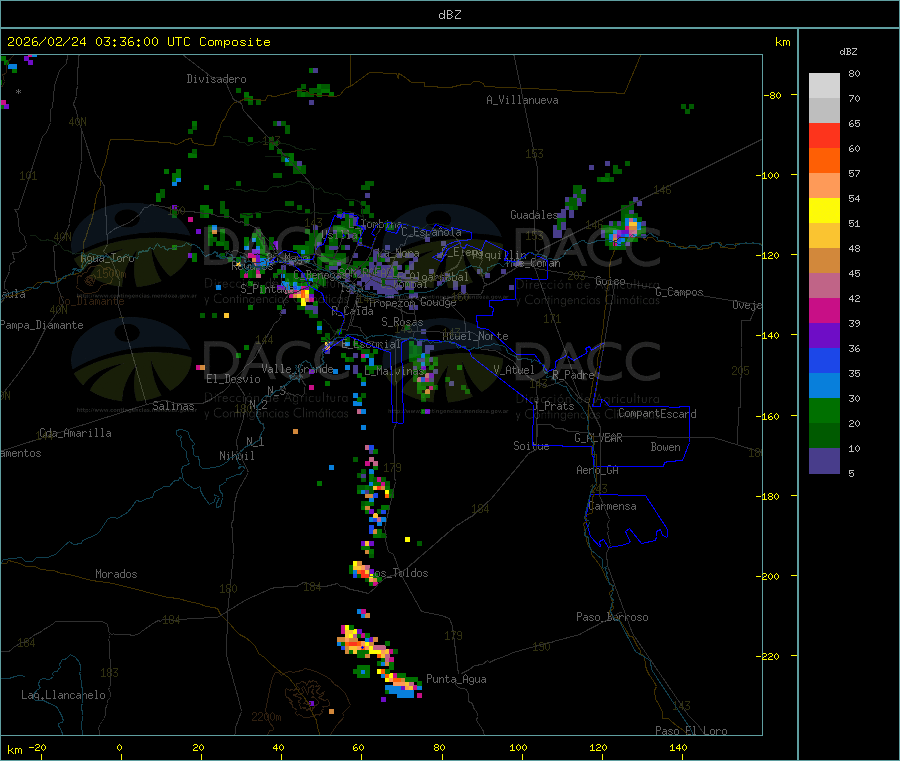Click the Lag.Llancanelo label
The image size is (900, 761).
[63, 695]
